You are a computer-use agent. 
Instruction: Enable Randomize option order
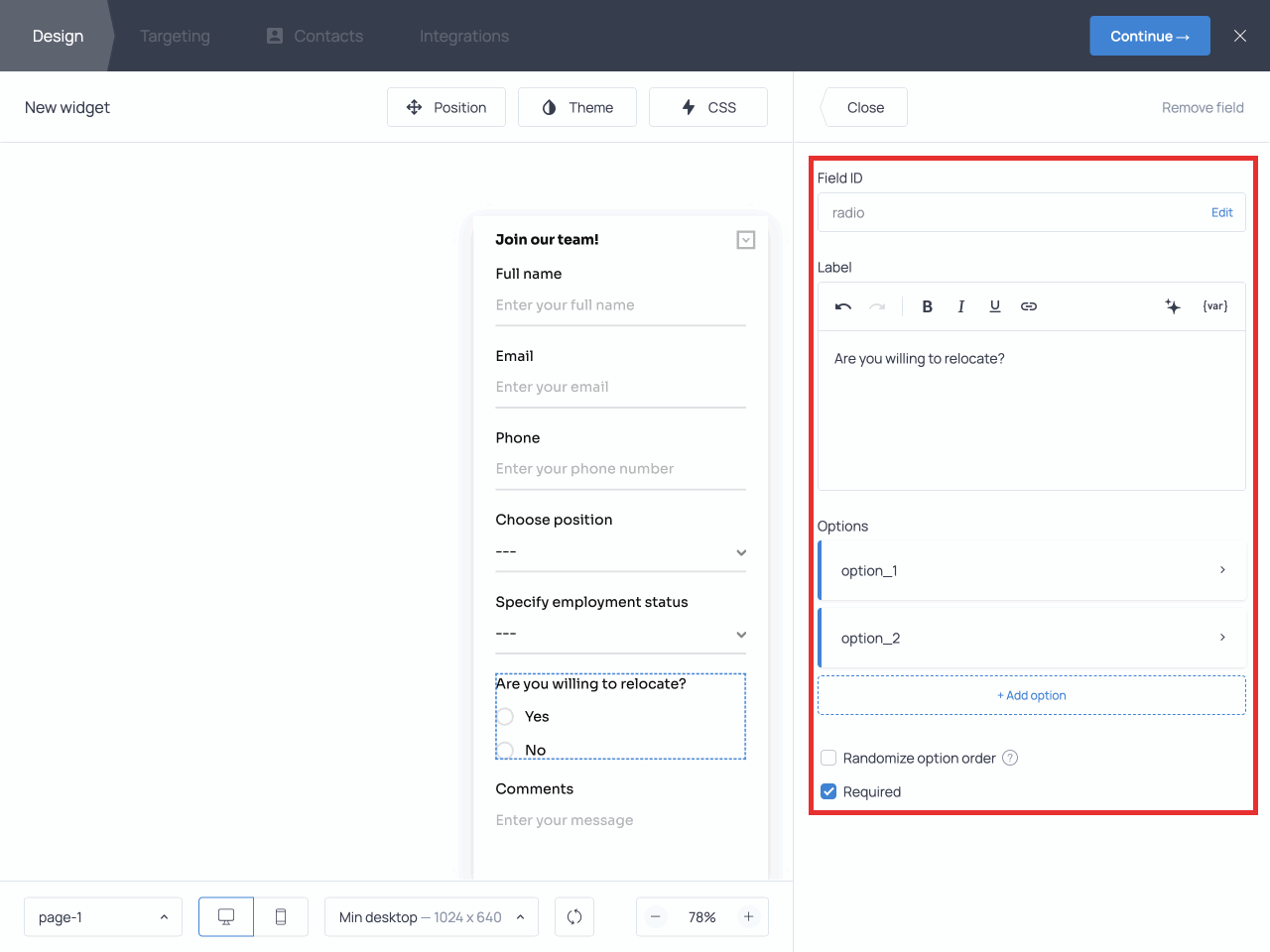tap(828, 758)
